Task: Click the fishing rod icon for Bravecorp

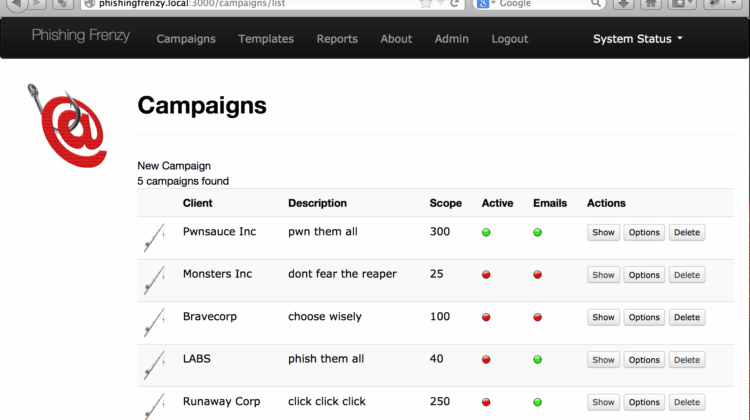Action: coord(154,322)
